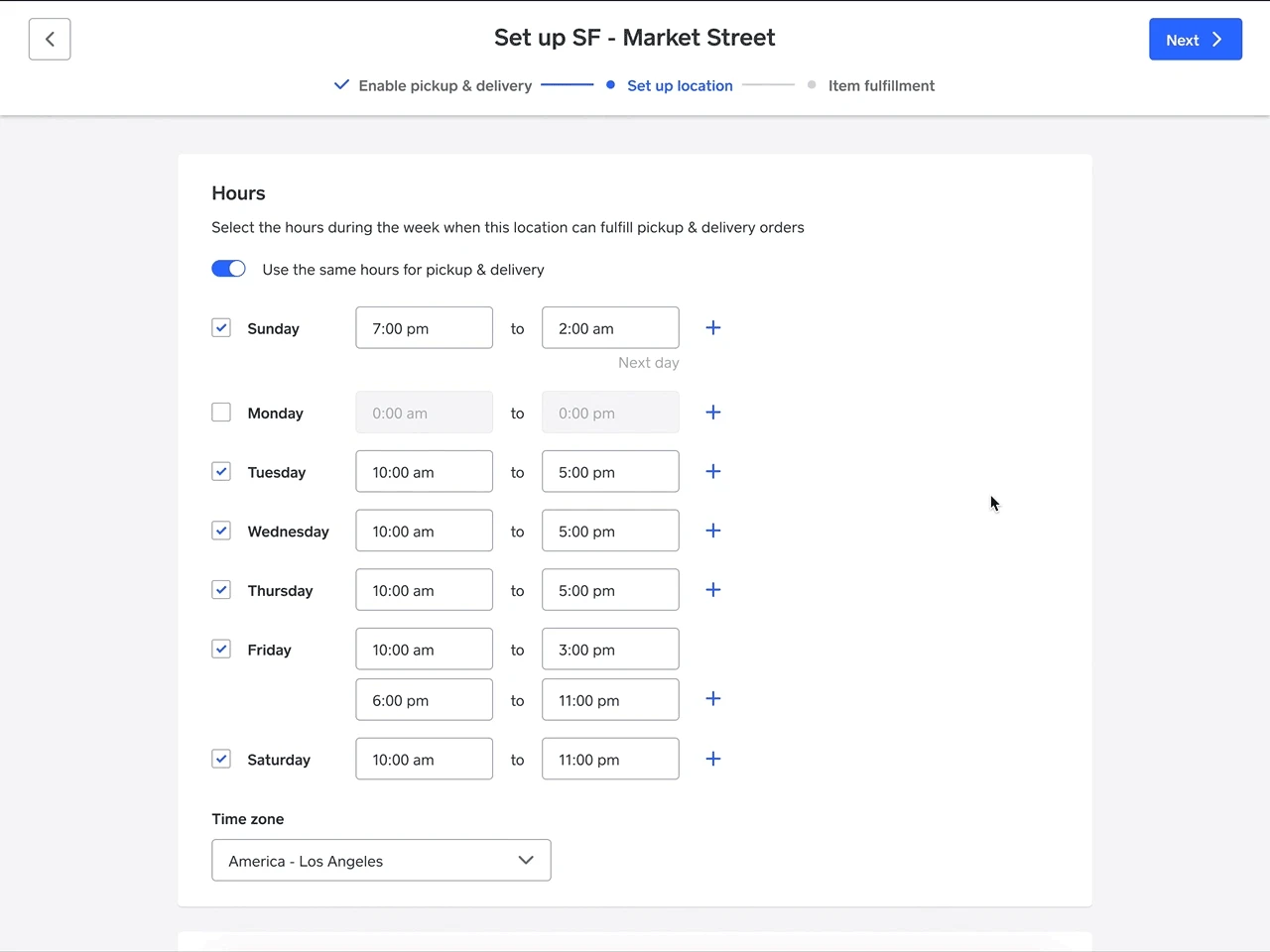Add another hours range for Monday
This screenshot has height=952, width=1270.
point(713,413)
